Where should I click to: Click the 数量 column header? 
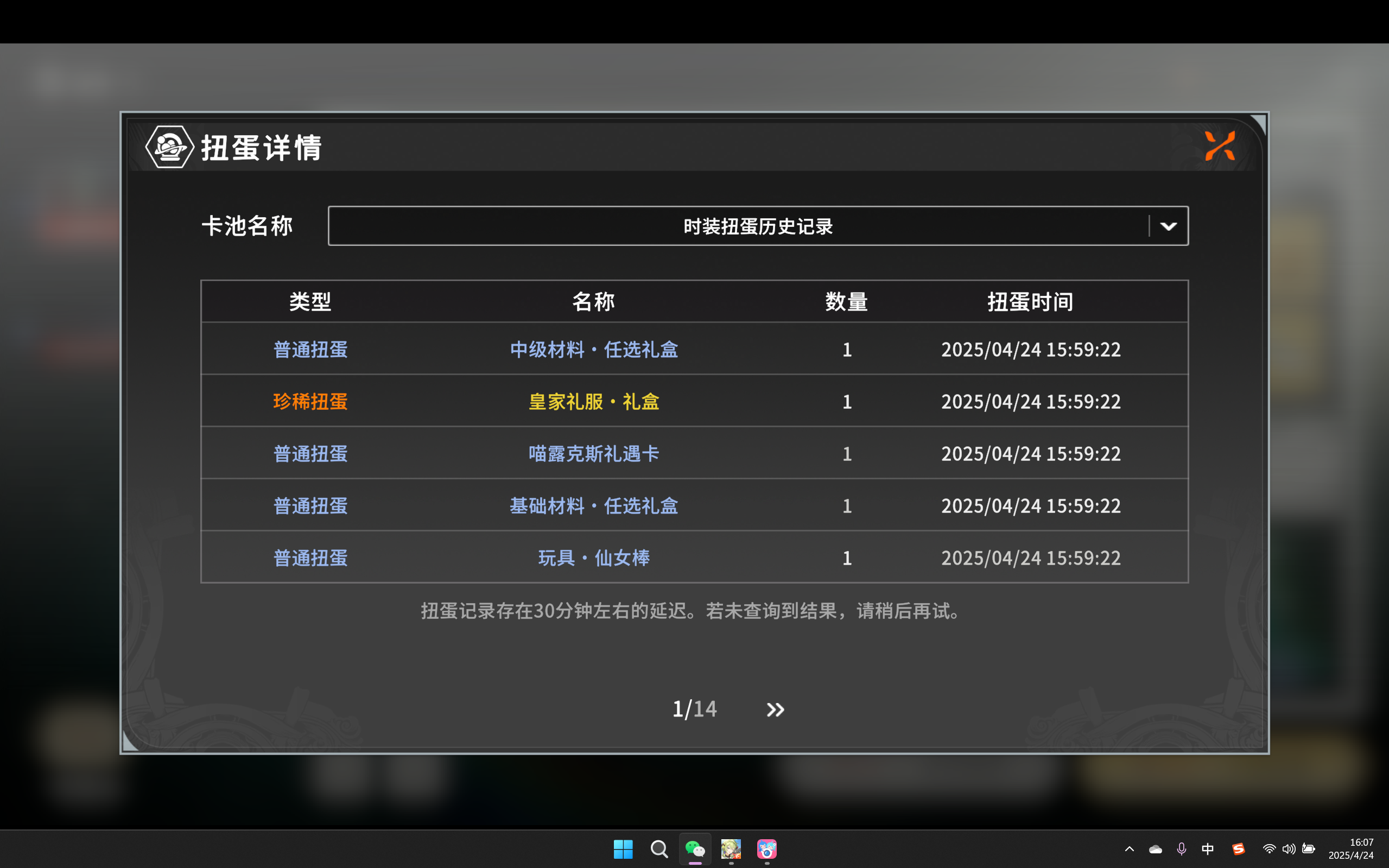coord(847,301)
